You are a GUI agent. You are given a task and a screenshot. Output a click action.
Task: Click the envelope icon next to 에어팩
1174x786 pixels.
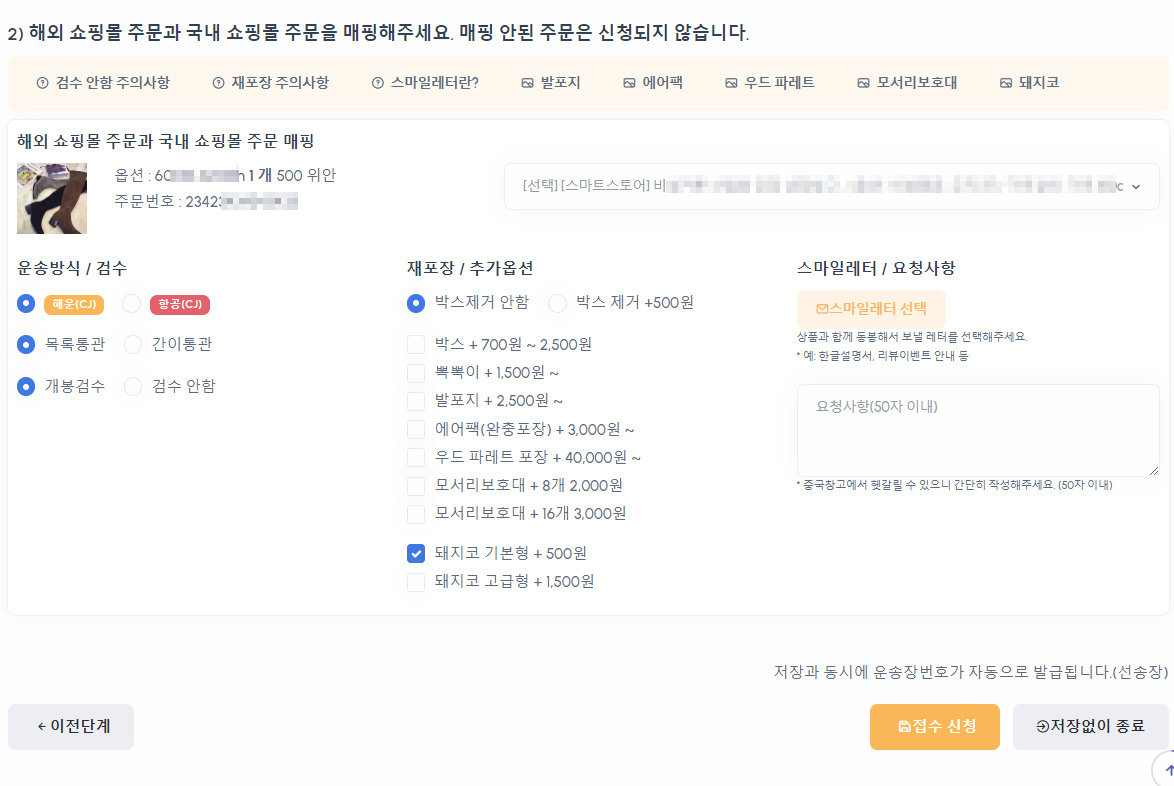coord(628,83)
